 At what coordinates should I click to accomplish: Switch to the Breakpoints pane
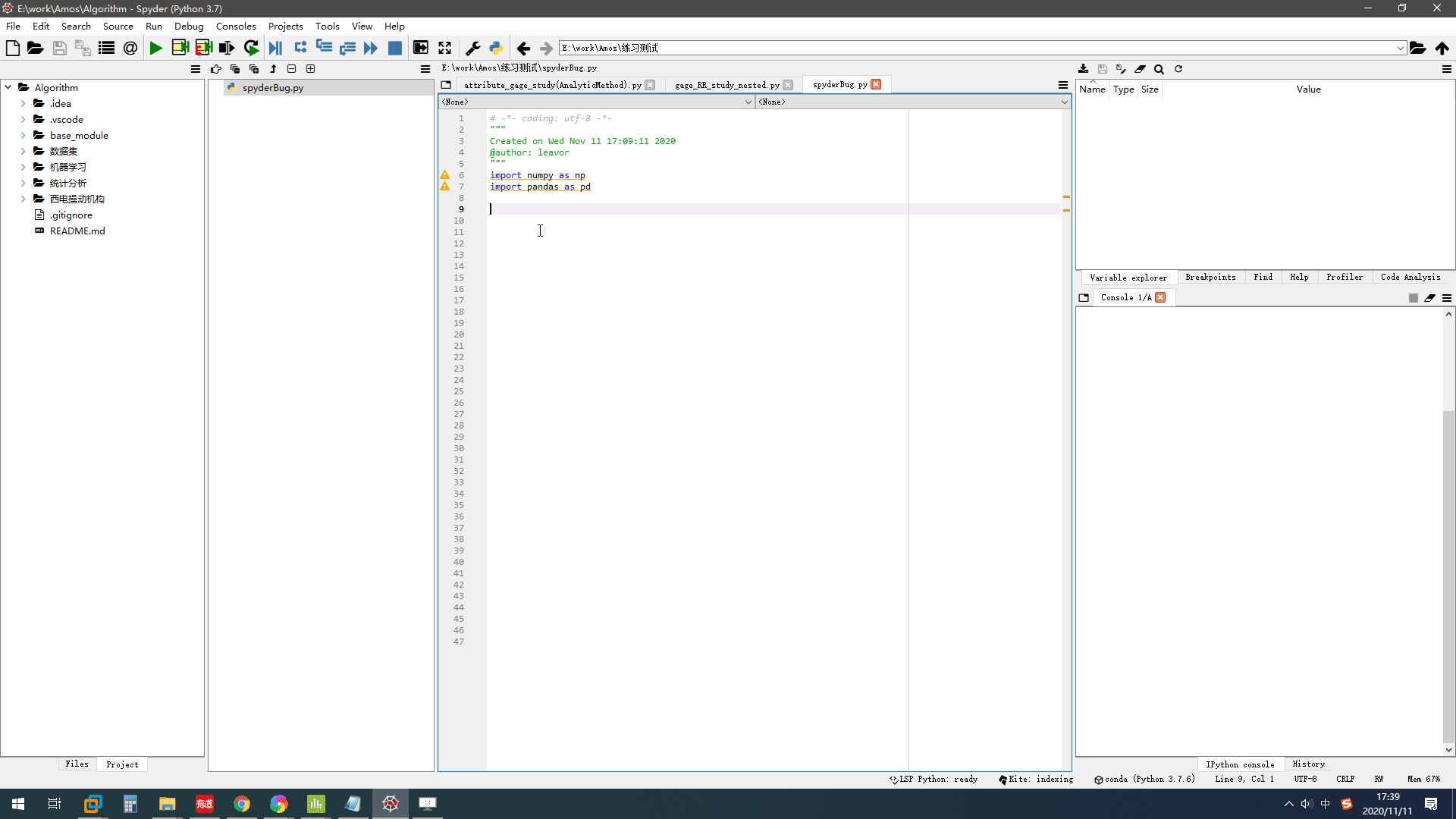1210,277
